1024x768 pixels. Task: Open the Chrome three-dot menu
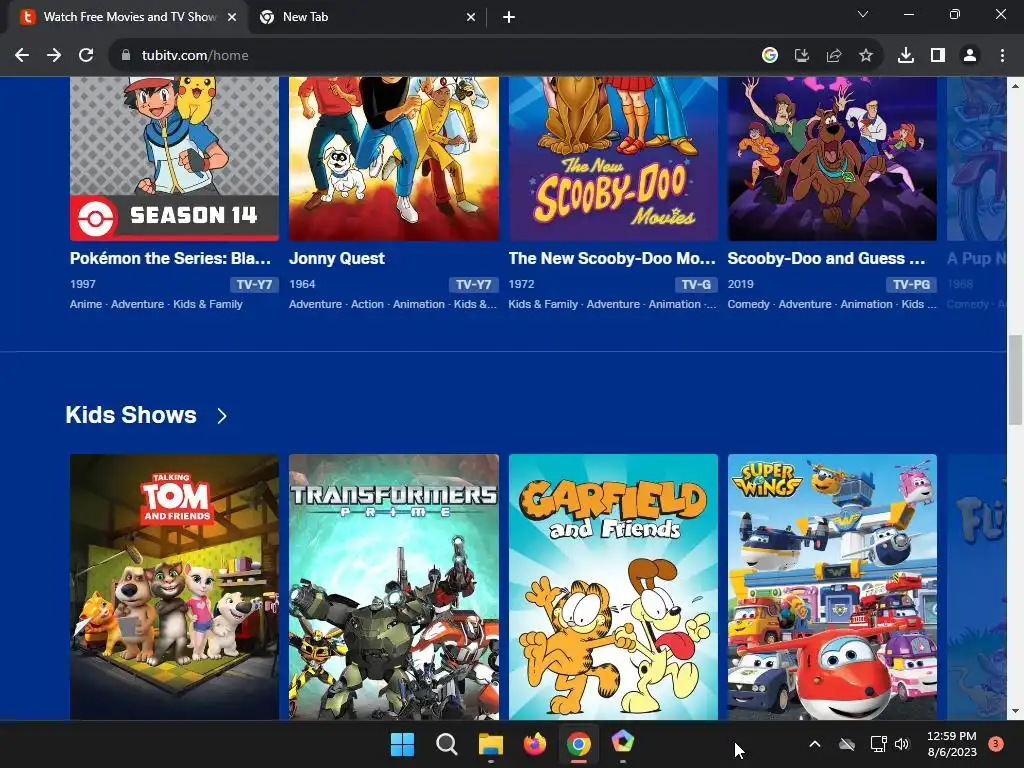(x=1002, y=56)
